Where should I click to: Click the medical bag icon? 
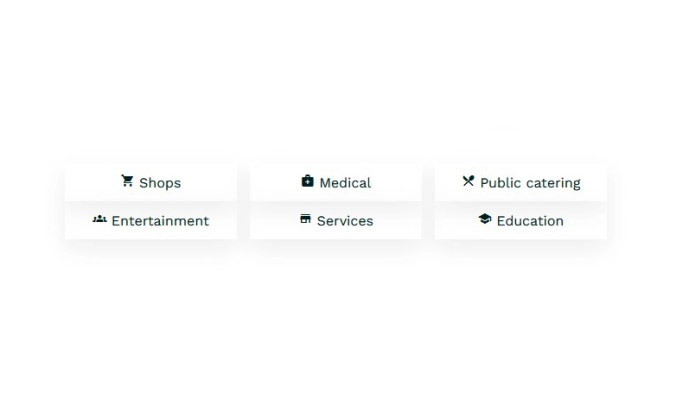click(307, 181)
